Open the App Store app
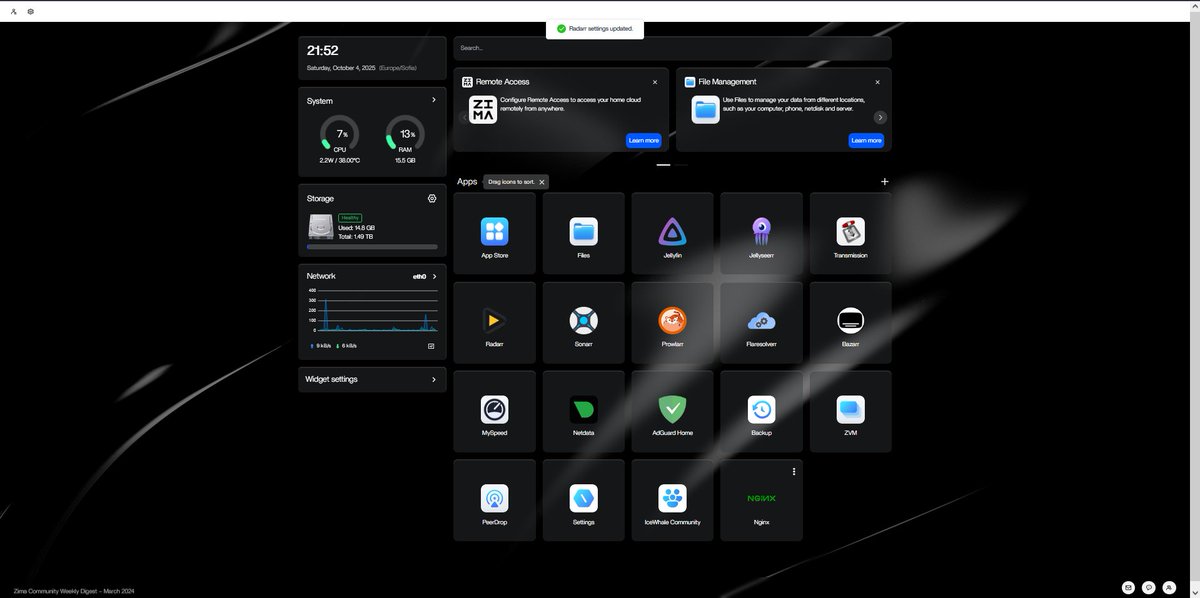This screenshot has height=598, width=1200. pos(494,234)
